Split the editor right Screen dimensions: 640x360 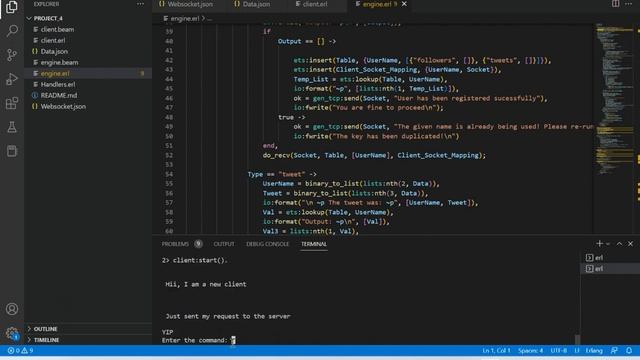click(615, 4)
